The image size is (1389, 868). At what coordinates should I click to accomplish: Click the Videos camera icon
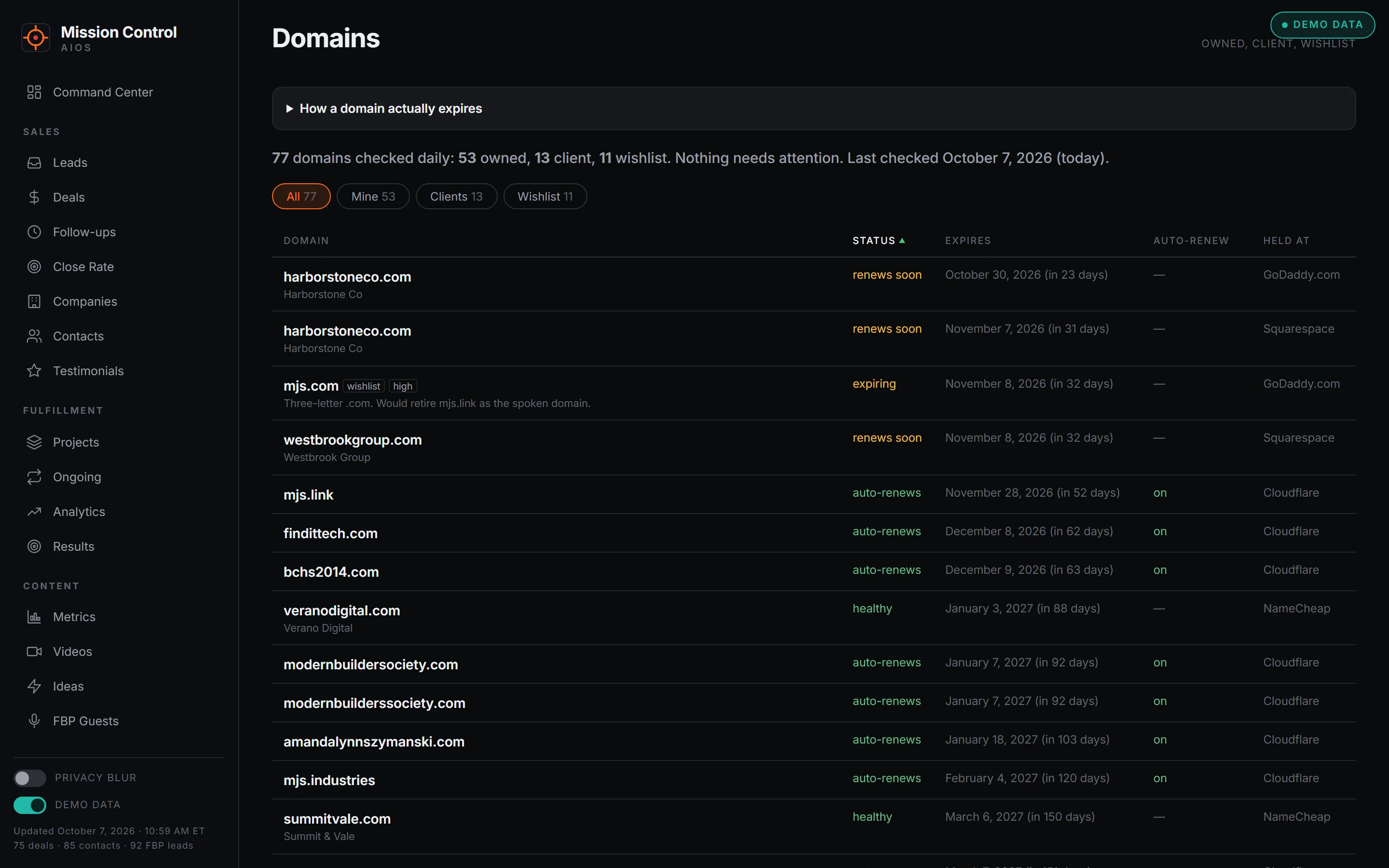[x=34, y=651]
